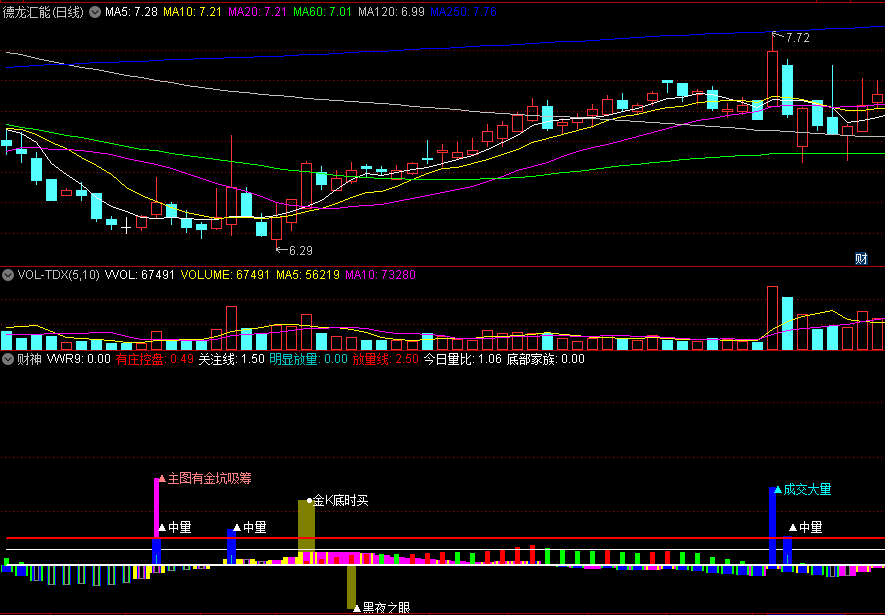The width and height of the screenshot is (885, 615).
Task: Select the 德龙汇能(日线) chart title
Action: 43,12
